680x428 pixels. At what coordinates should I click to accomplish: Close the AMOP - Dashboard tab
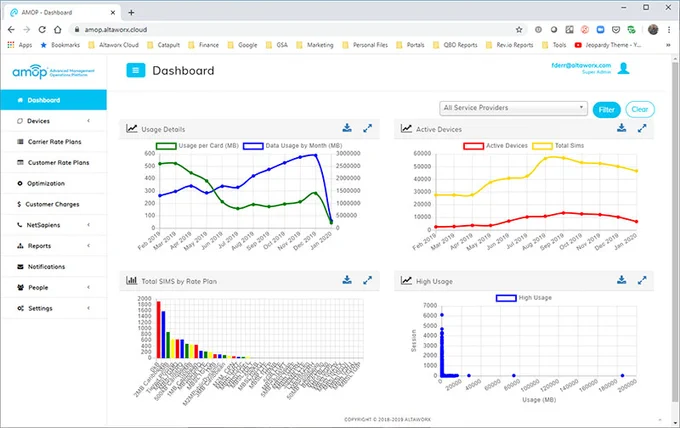(113, 13)
